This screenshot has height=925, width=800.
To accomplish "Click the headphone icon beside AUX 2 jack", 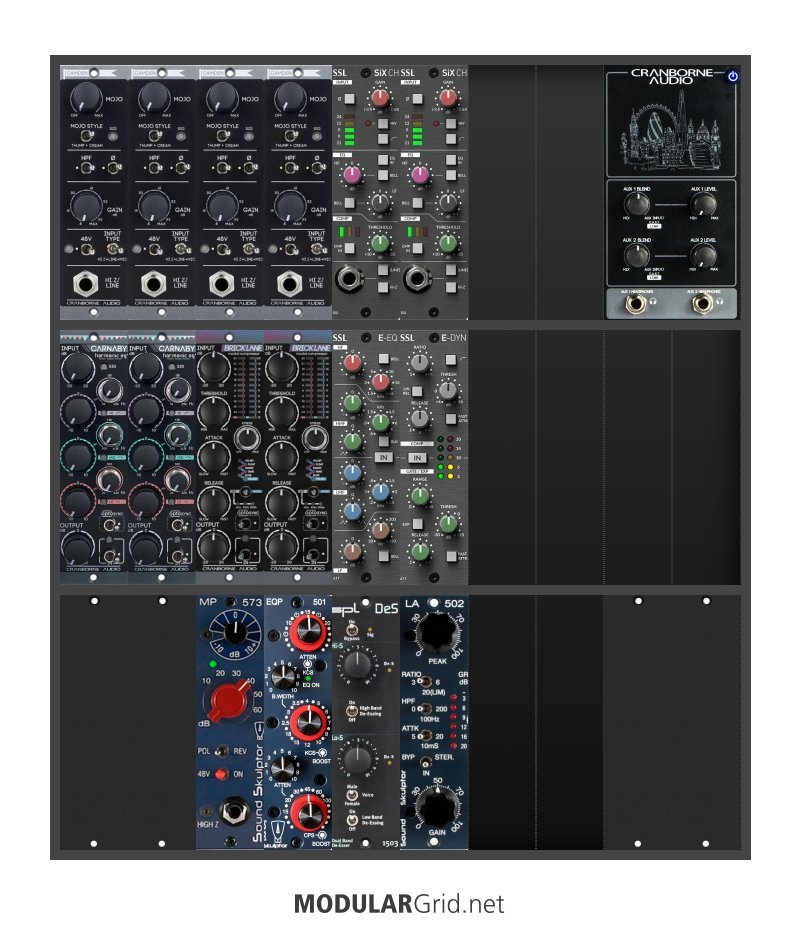I will tap(719, 302).
